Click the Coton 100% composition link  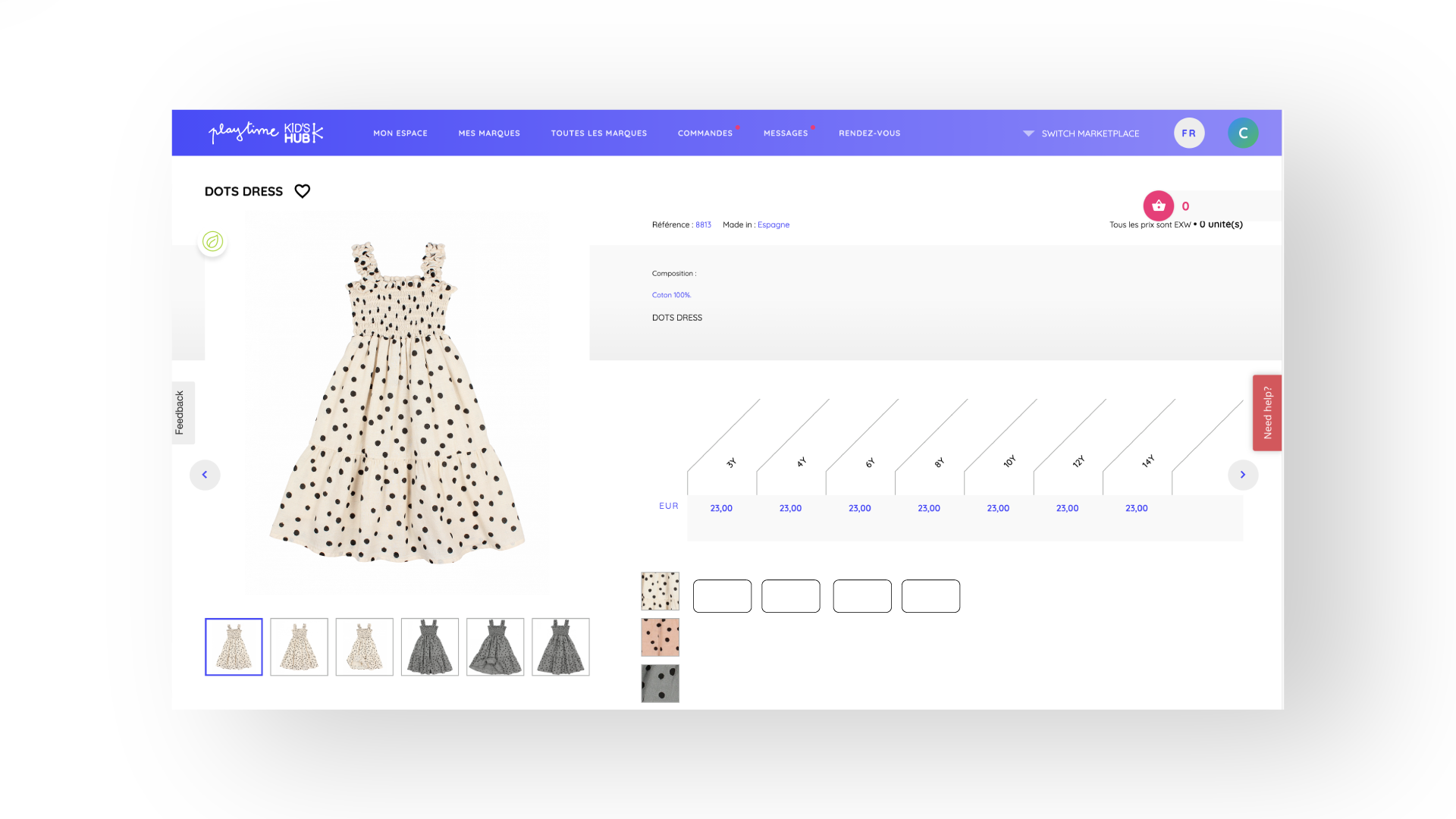(671, 295)
